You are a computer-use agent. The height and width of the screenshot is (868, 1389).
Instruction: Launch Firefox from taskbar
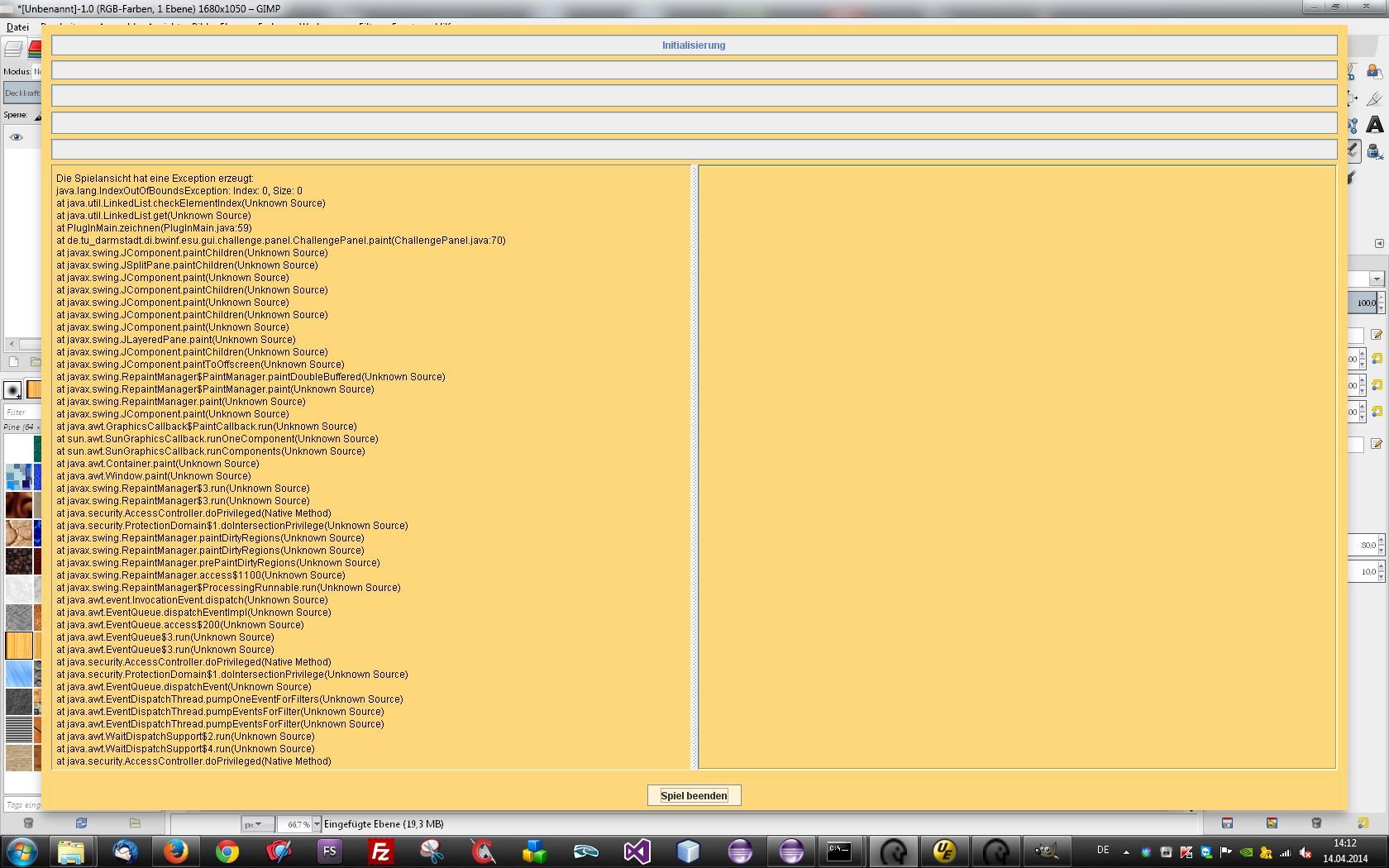pyautogui.click(x=175, y=851)
